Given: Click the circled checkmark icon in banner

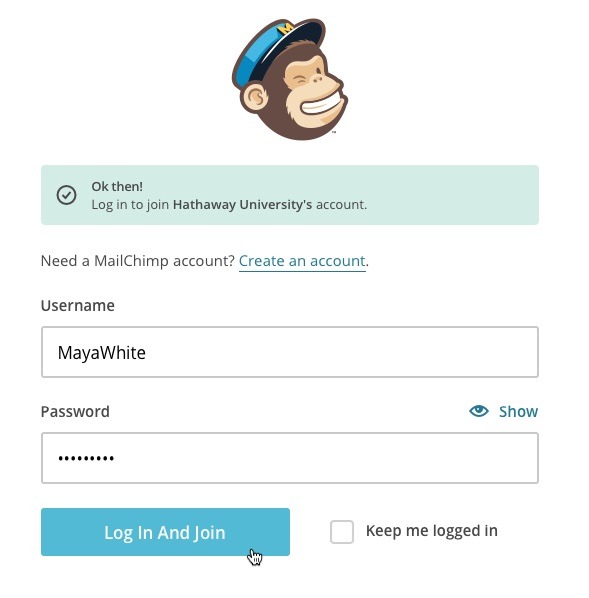Looking at the screenshot, I should [x=66, y=195].
